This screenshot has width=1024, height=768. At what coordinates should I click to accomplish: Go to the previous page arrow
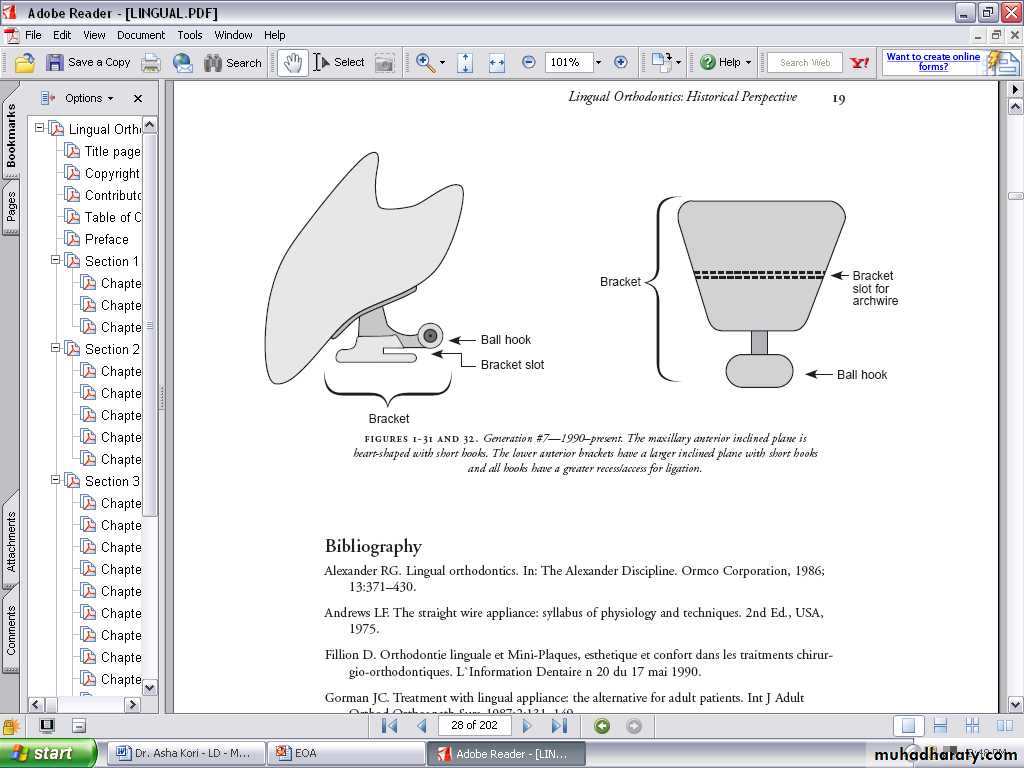tap(422, 726)
